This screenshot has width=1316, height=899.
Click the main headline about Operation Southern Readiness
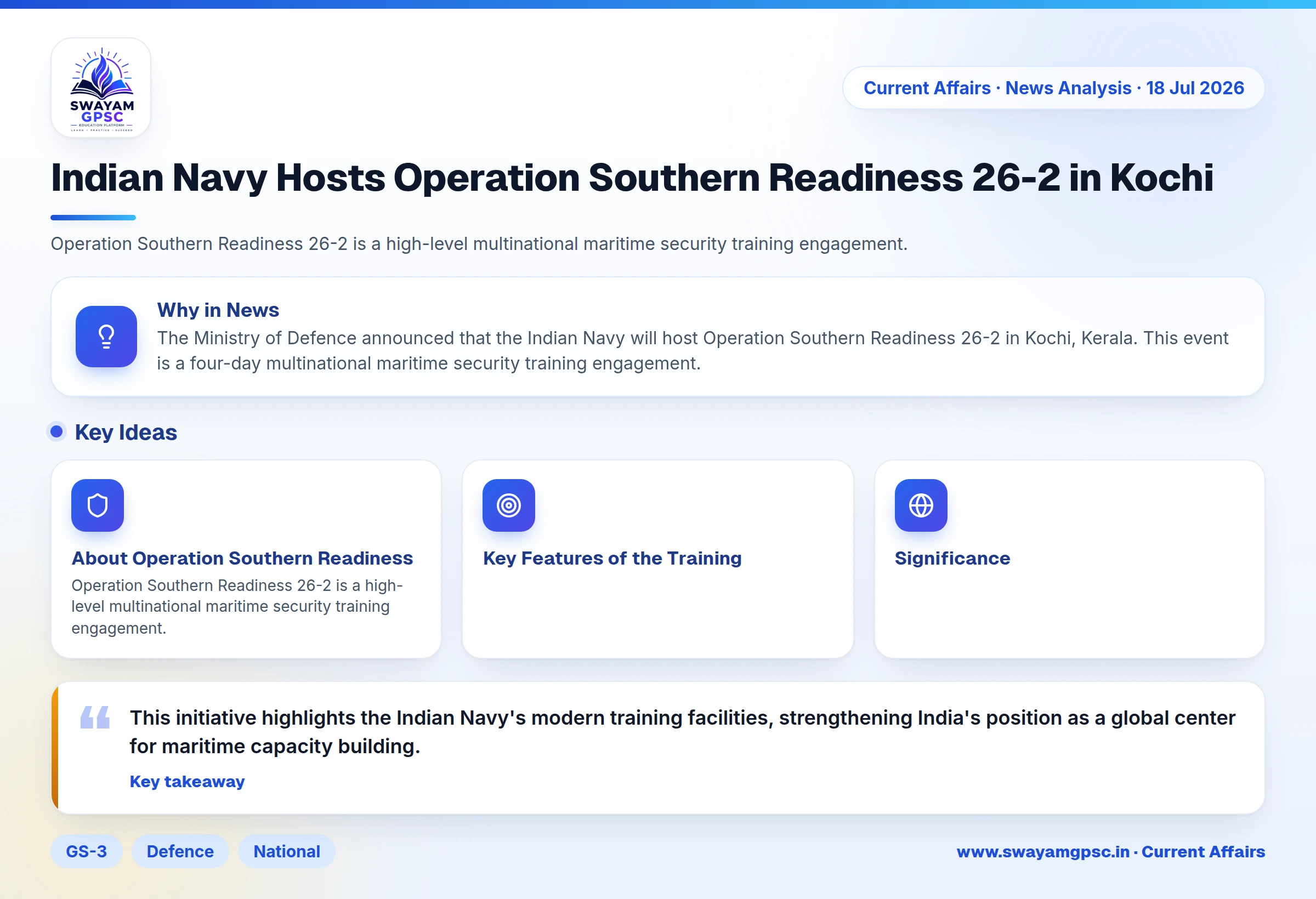click(632, 178)
